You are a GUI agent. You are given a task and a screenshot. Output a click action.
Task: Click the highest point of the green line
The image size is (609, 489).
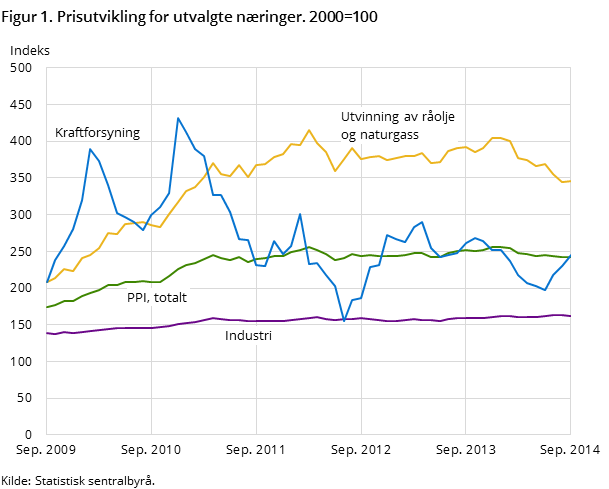[309, 246]
